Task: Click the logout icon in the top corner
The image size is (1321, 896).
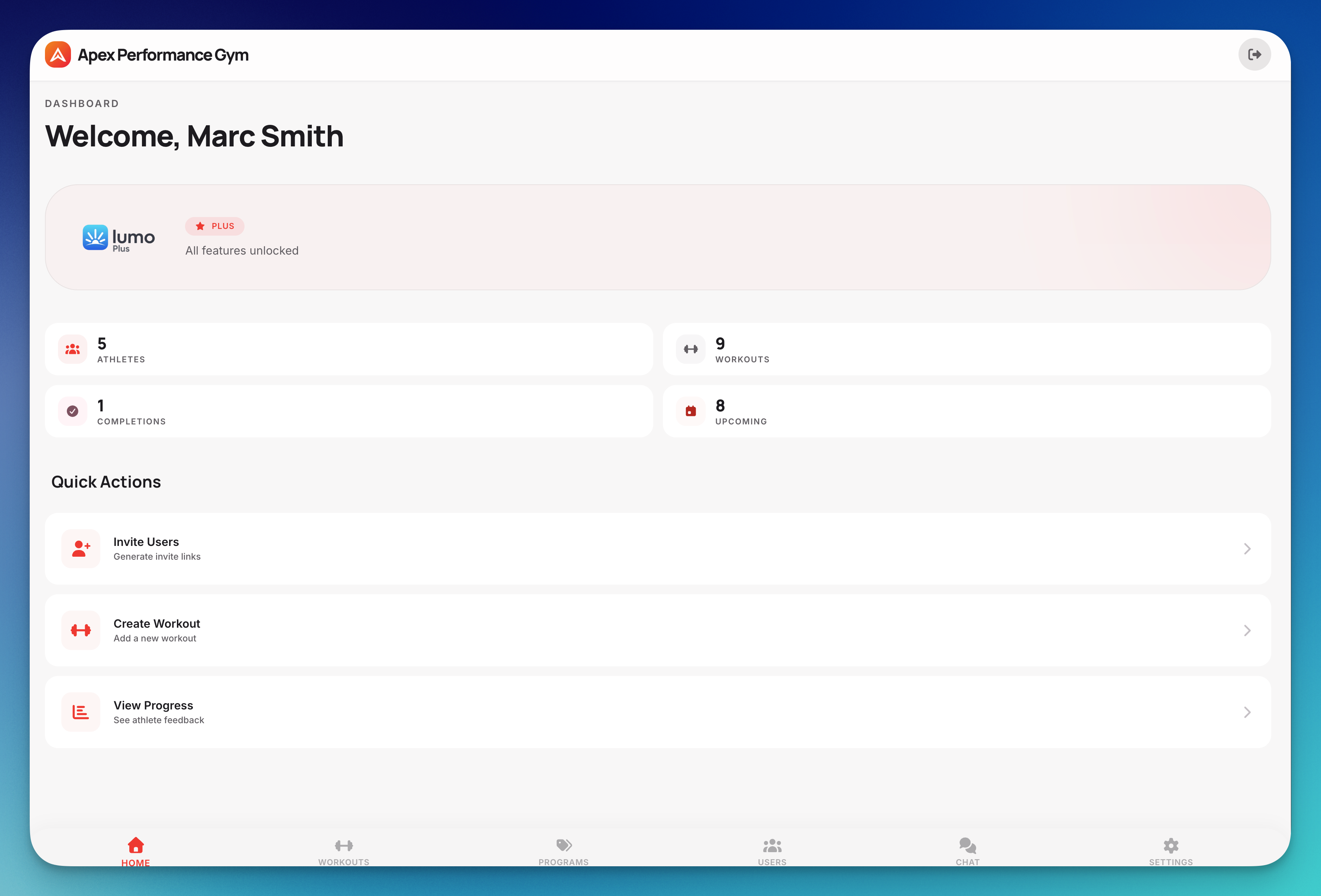Action: coord(1254,54)
